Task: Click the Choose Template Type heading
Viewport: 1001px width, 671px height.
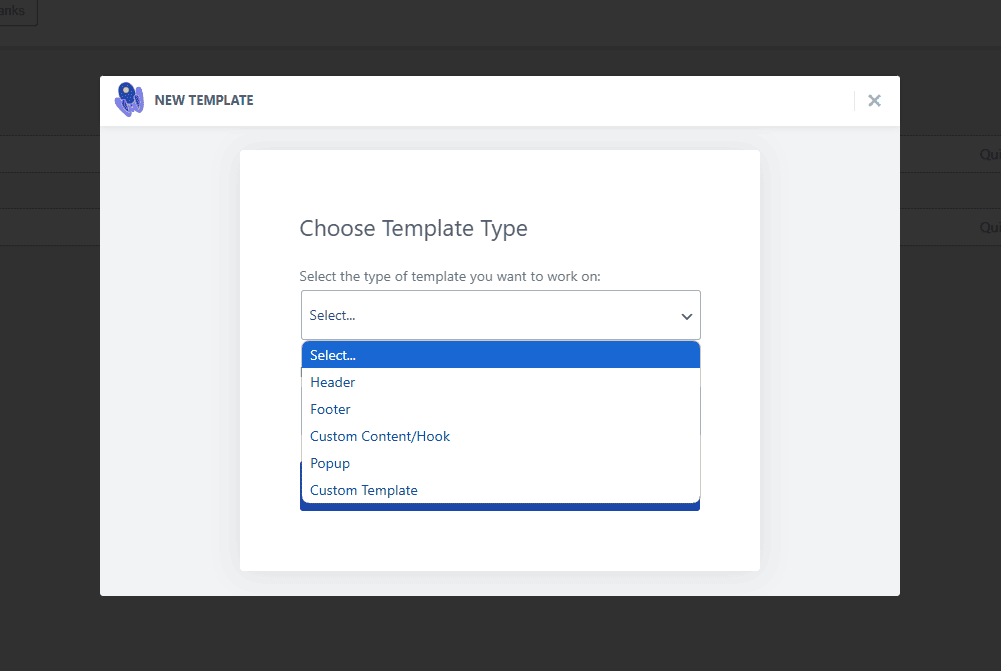Action: pyautogui.click(x=413, y=228)
